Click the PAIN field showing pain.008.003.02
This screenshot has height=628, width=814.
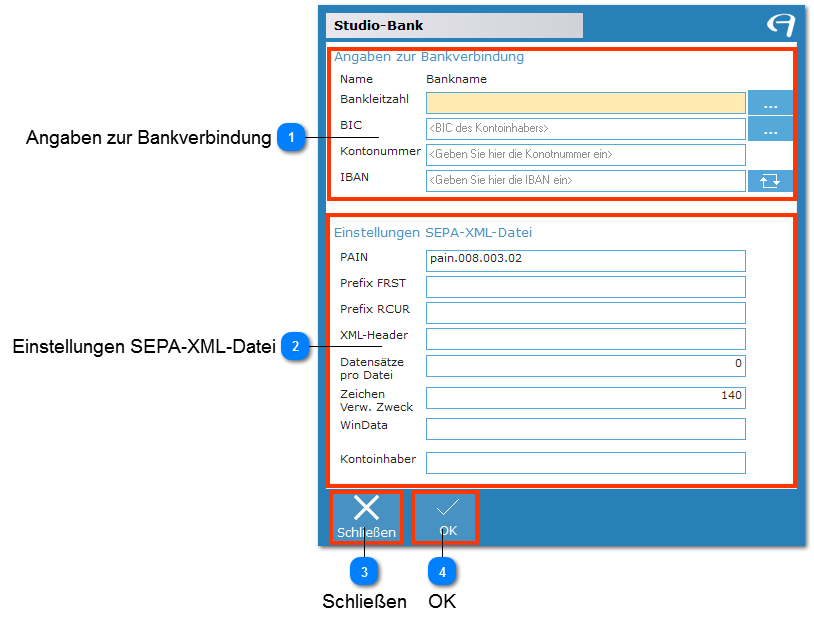tap(586, 261)
